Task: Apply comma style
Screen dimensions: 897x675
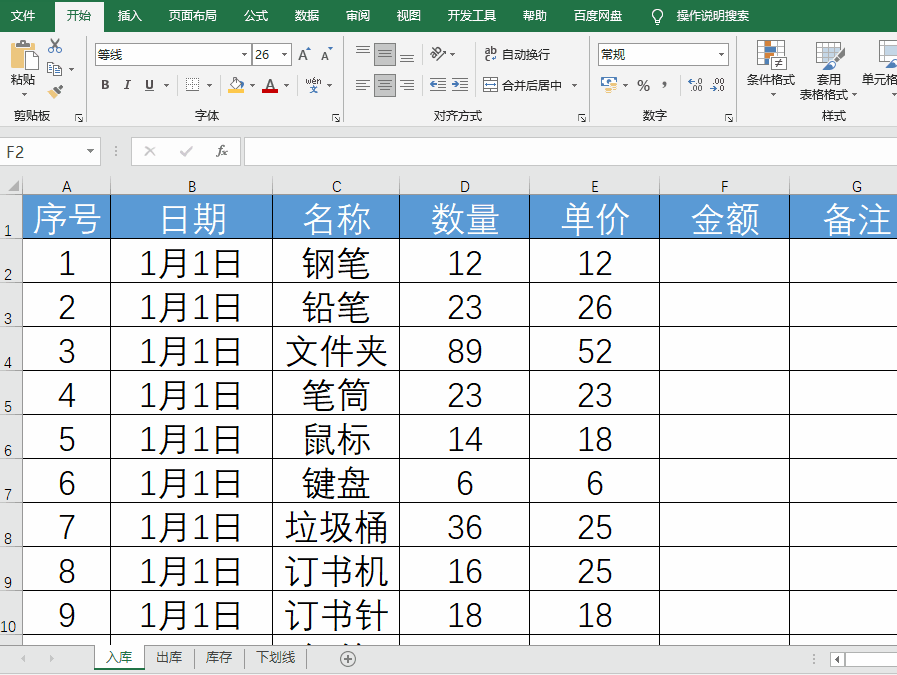Action: pos(665,86)
